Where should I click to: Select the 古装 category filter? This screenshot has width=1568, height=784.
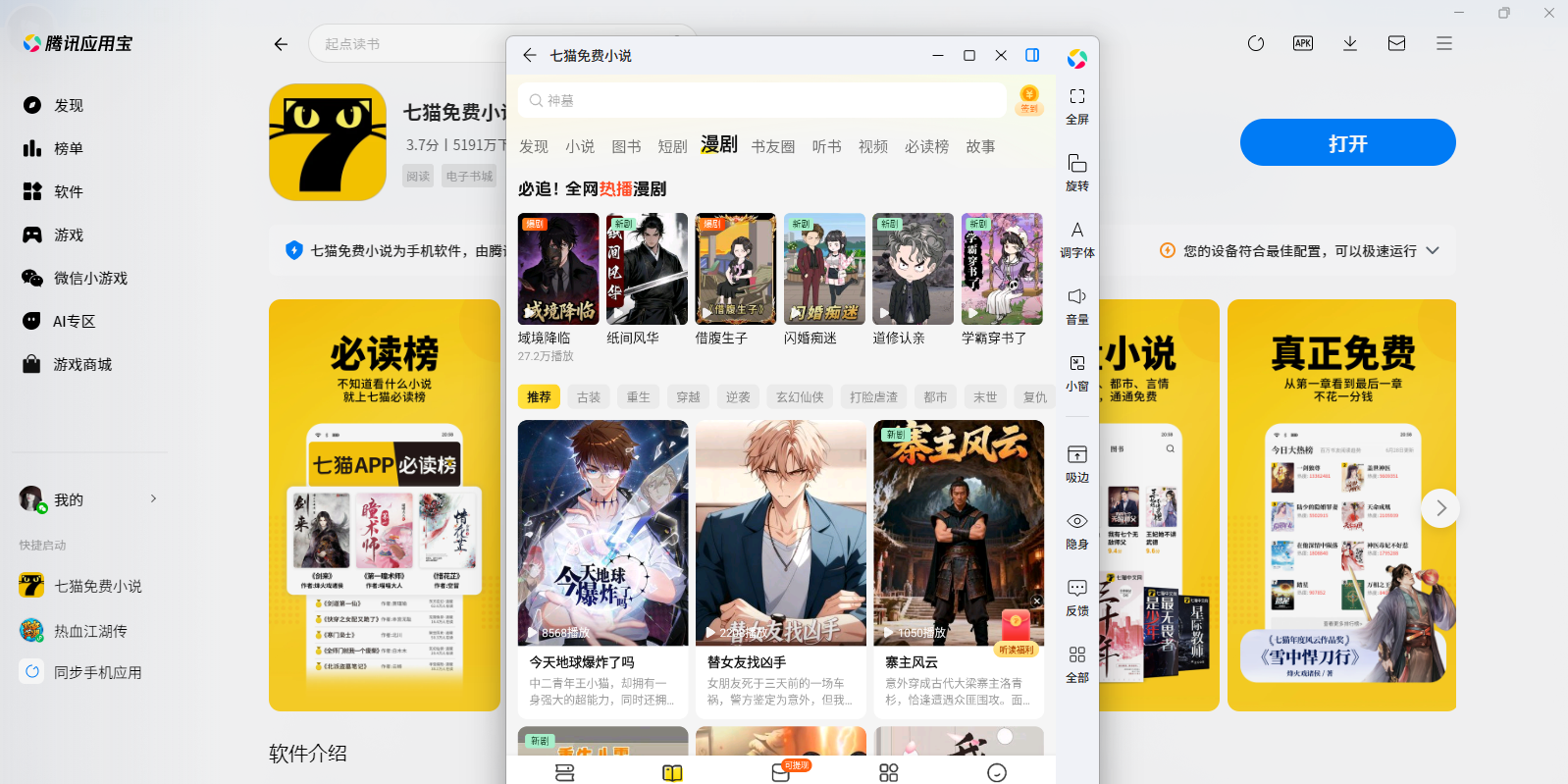(x=589, y=396)
